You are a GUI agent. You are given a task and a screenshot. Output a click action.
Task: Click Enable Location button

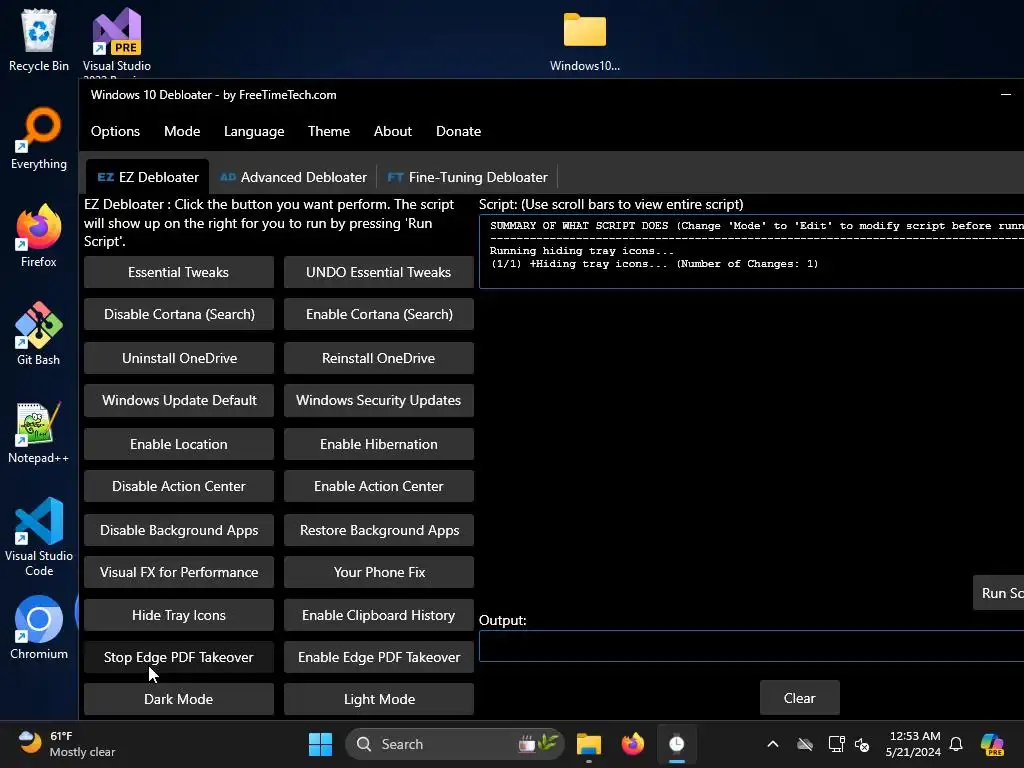tap(178, 444)
